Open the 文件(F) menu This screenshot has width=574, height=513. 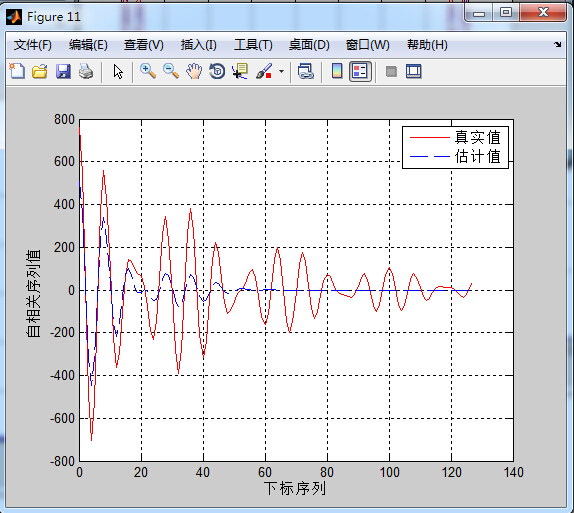click(x=33, y=45)
